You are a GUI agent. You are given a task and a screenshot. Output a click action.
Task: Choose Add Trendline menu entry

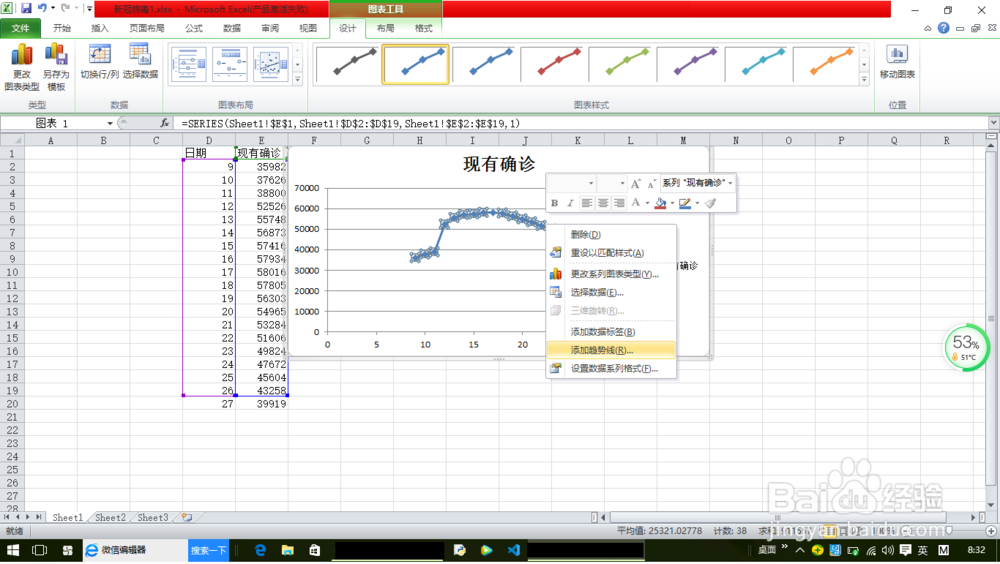click(x=611, y=350)
